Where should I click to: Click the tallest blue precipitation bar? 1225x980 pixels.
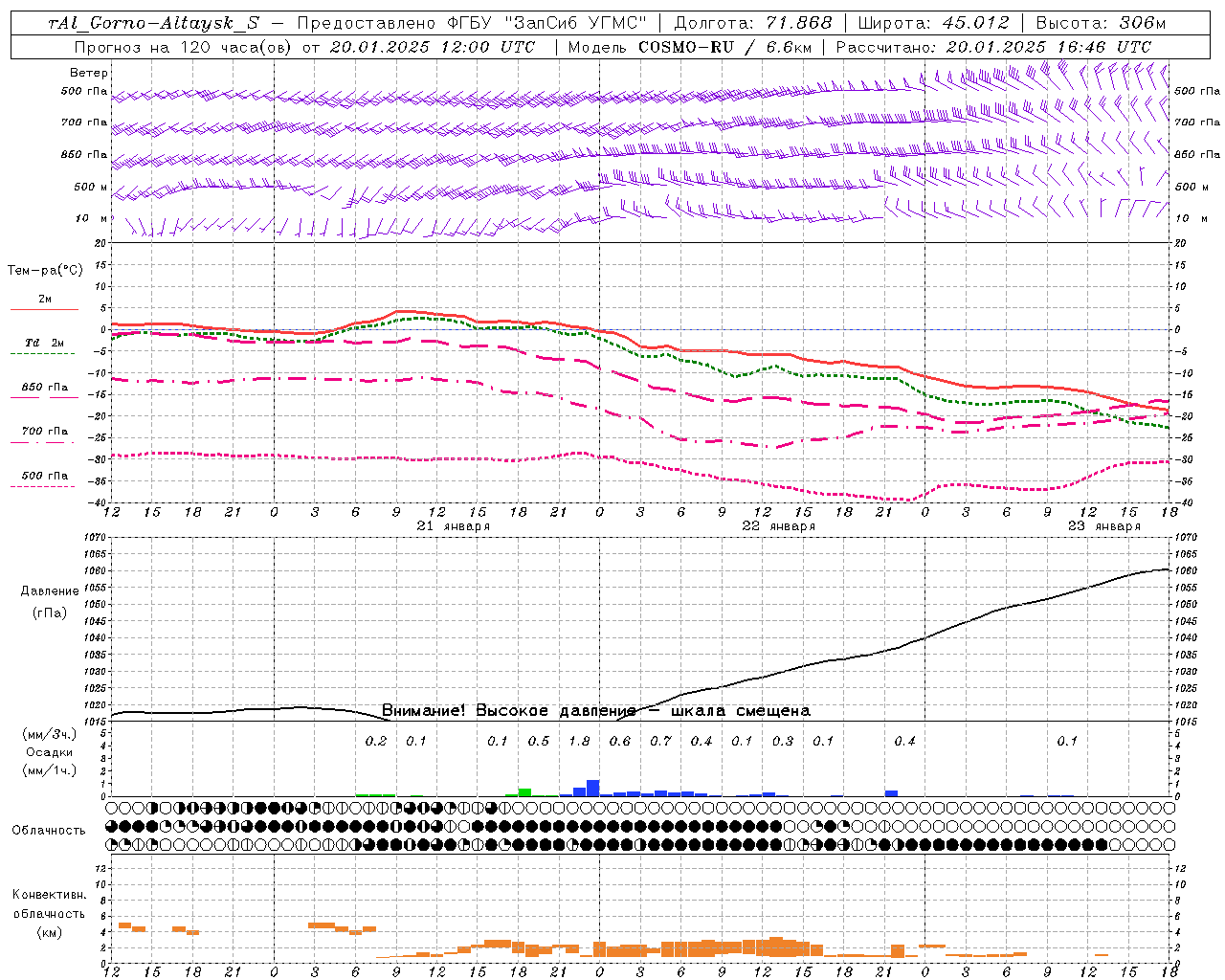tap(592, 789)
